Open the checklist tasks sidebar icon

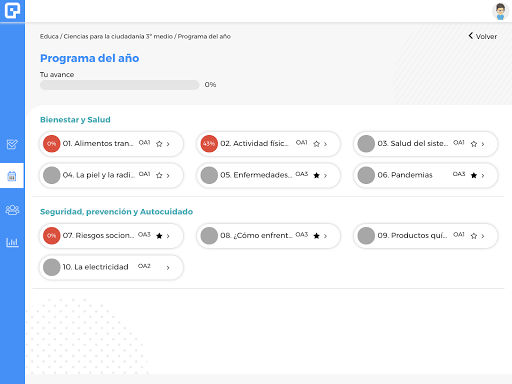click(x=12, y=144)
